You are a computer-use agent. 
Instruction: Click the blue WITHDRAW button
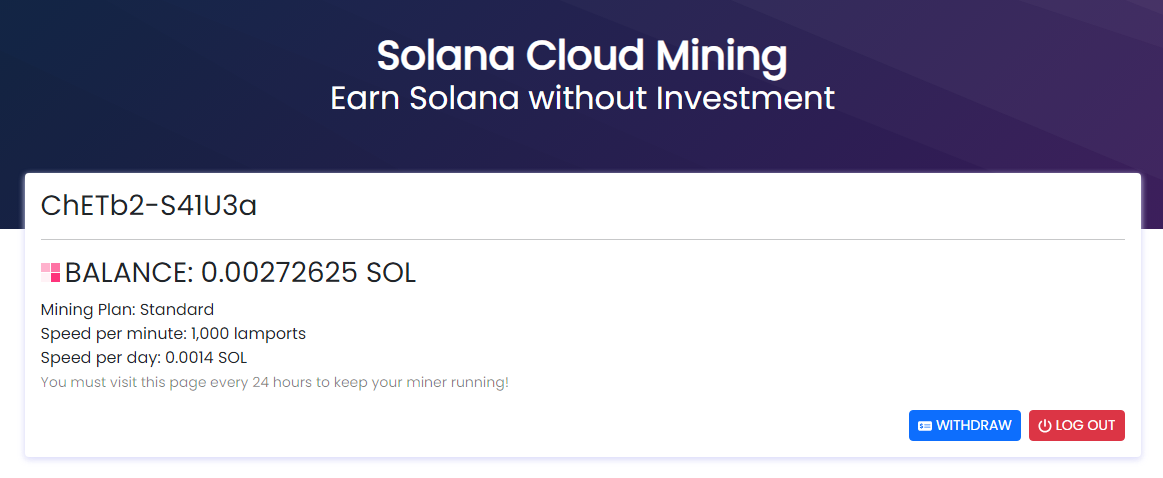tap(964, 425)
